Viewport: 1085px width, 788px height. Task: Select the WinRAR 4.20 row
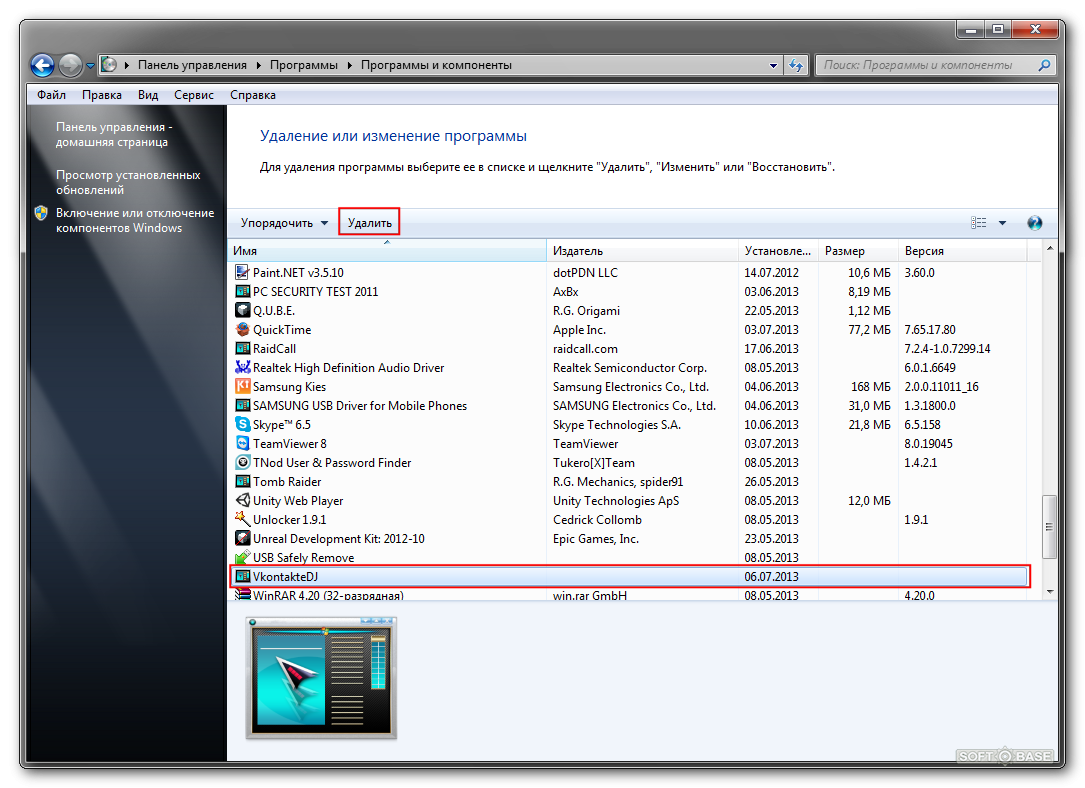click(x=628, y=595)
